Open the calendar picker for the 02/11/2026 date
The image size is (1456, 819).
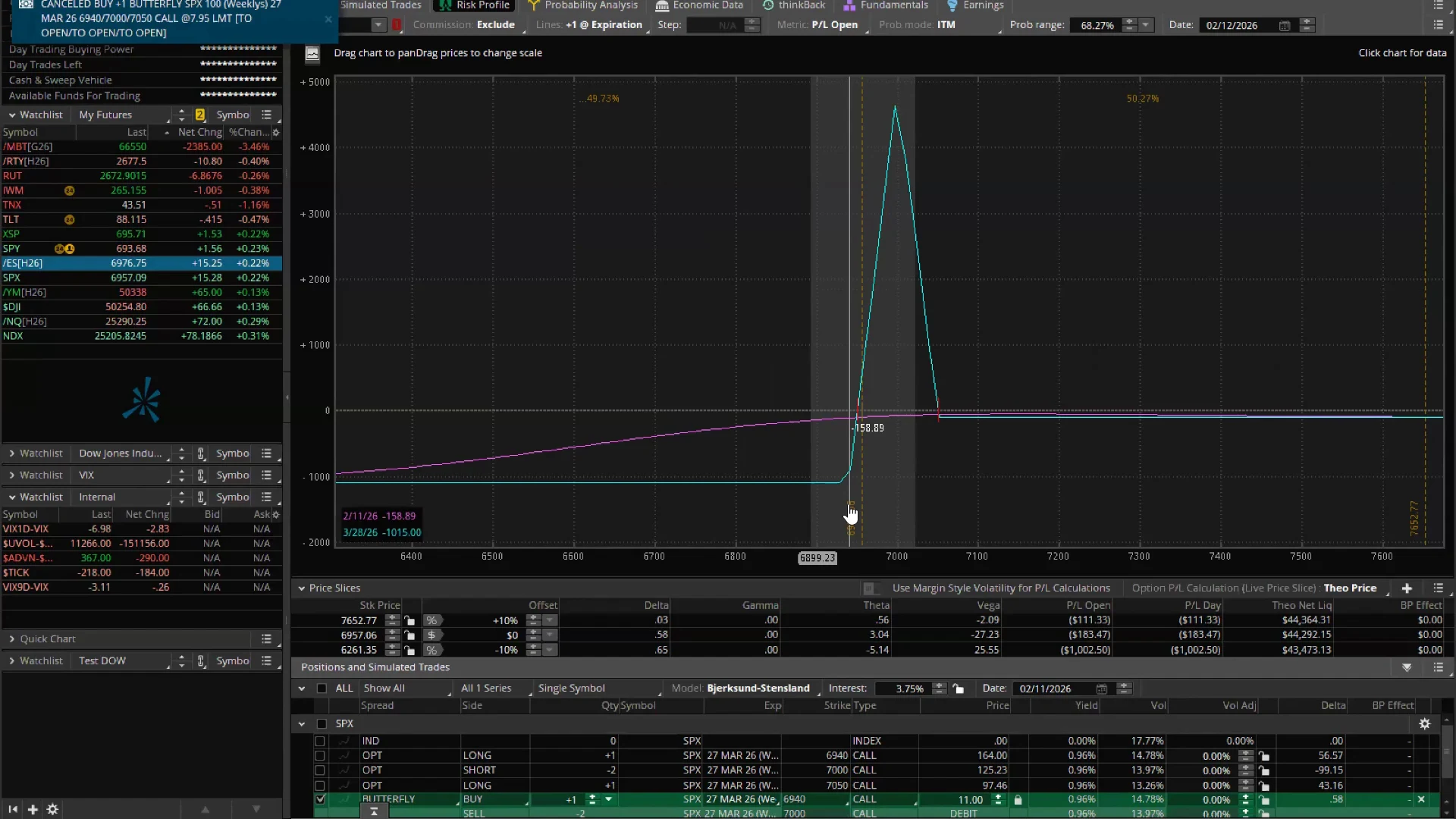pyautogui.click(x=1101, y=689)
